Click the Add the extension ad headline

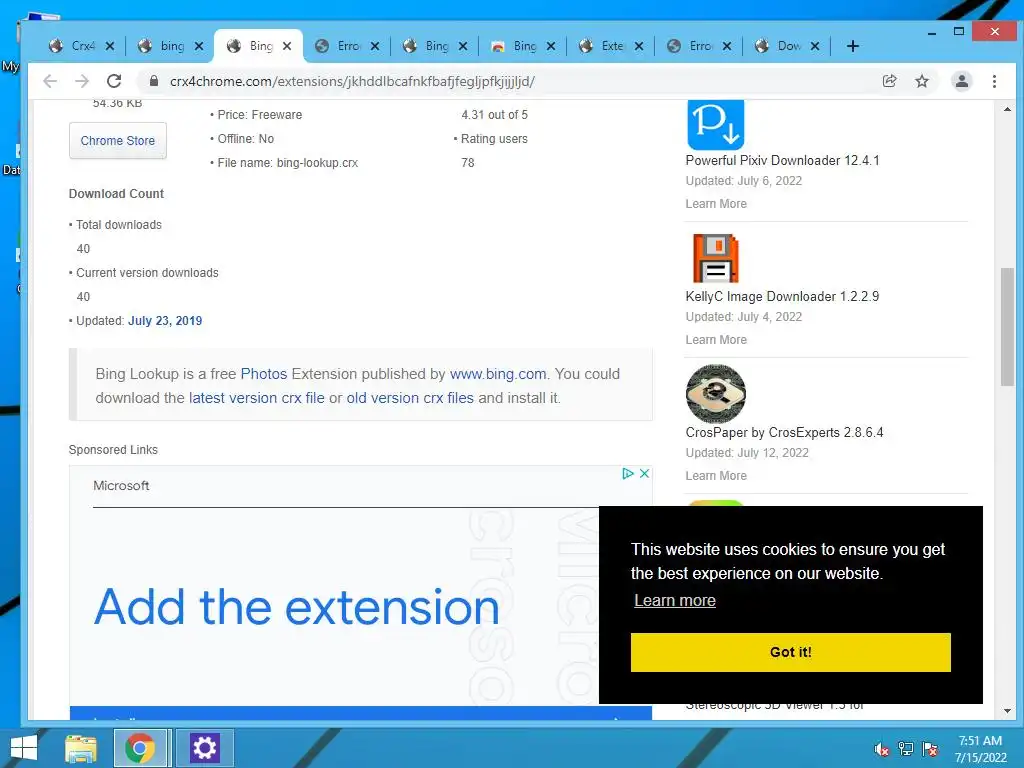click(x=297, y=607)
